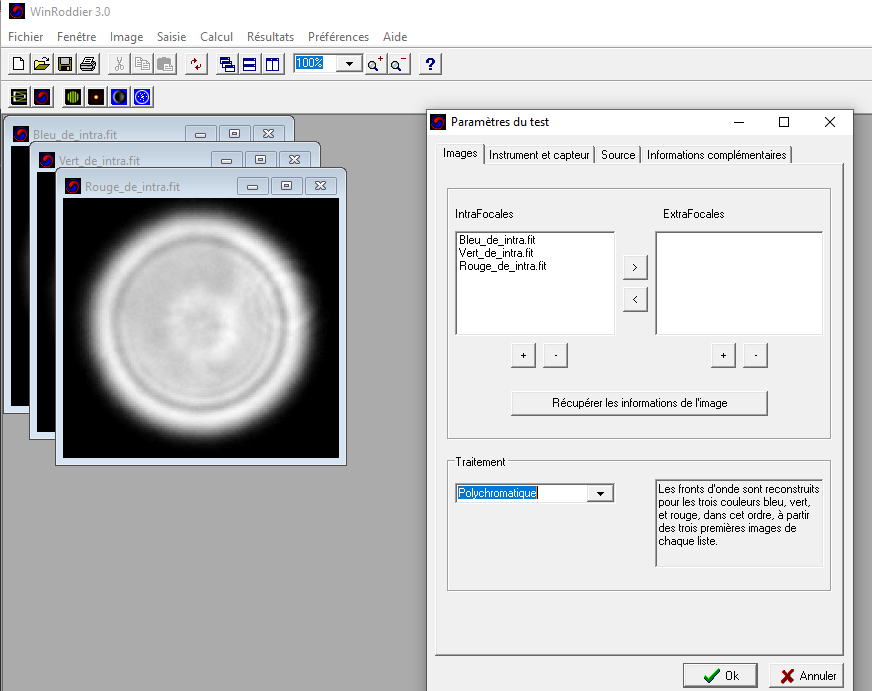Open the zoom percentage dropdown arrow
872x691 pixels.
point(349,63)
